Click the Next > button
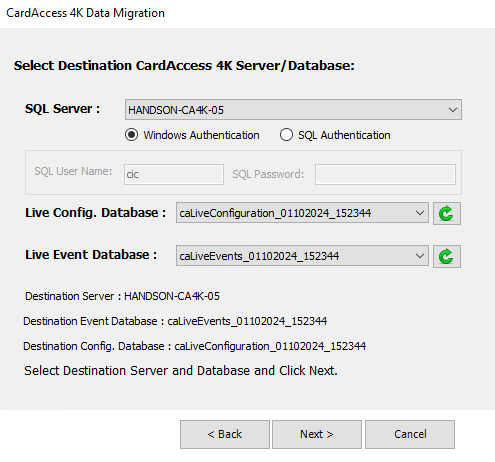The height and width of the screenshot is (462, 495). tap(317, 434)
